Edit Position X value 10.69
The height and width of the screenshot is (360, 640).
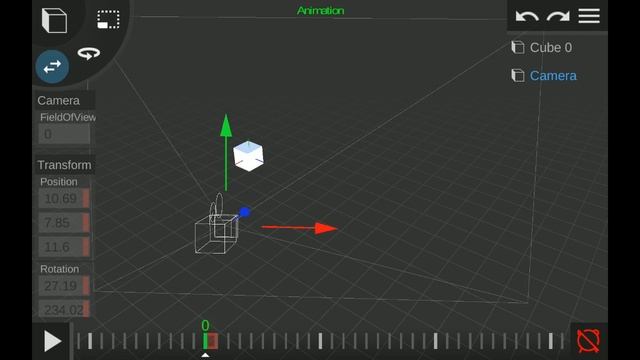pos(61,199)
